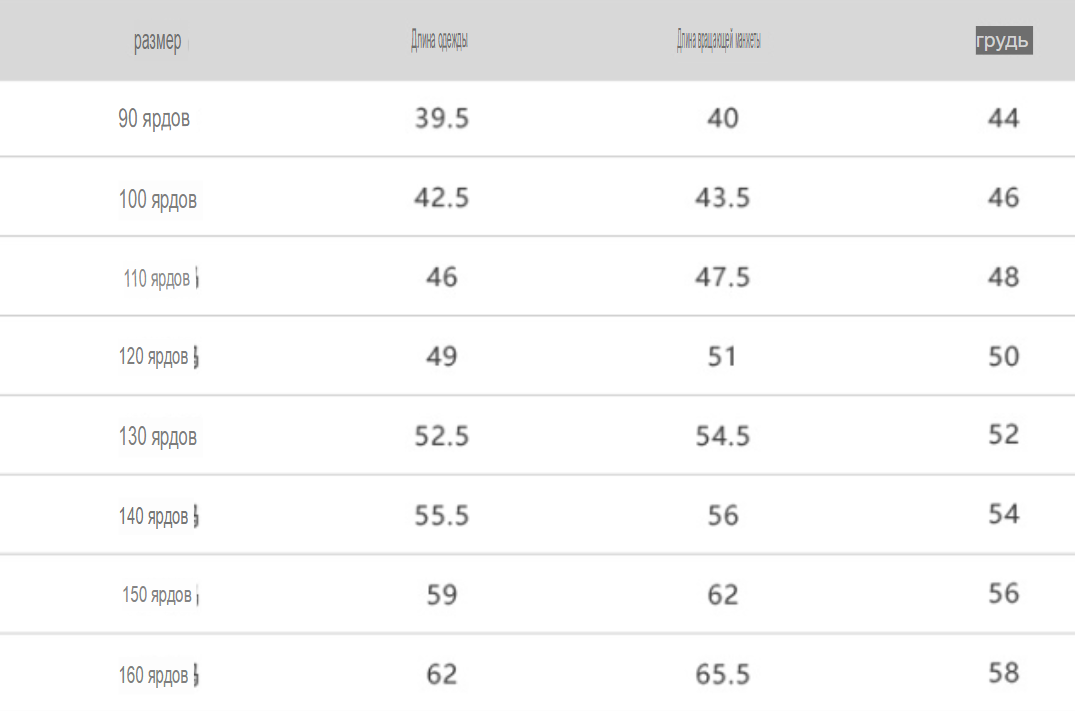
Task: Select the 100 ярдов size label
Action: [x=158, y=200]
